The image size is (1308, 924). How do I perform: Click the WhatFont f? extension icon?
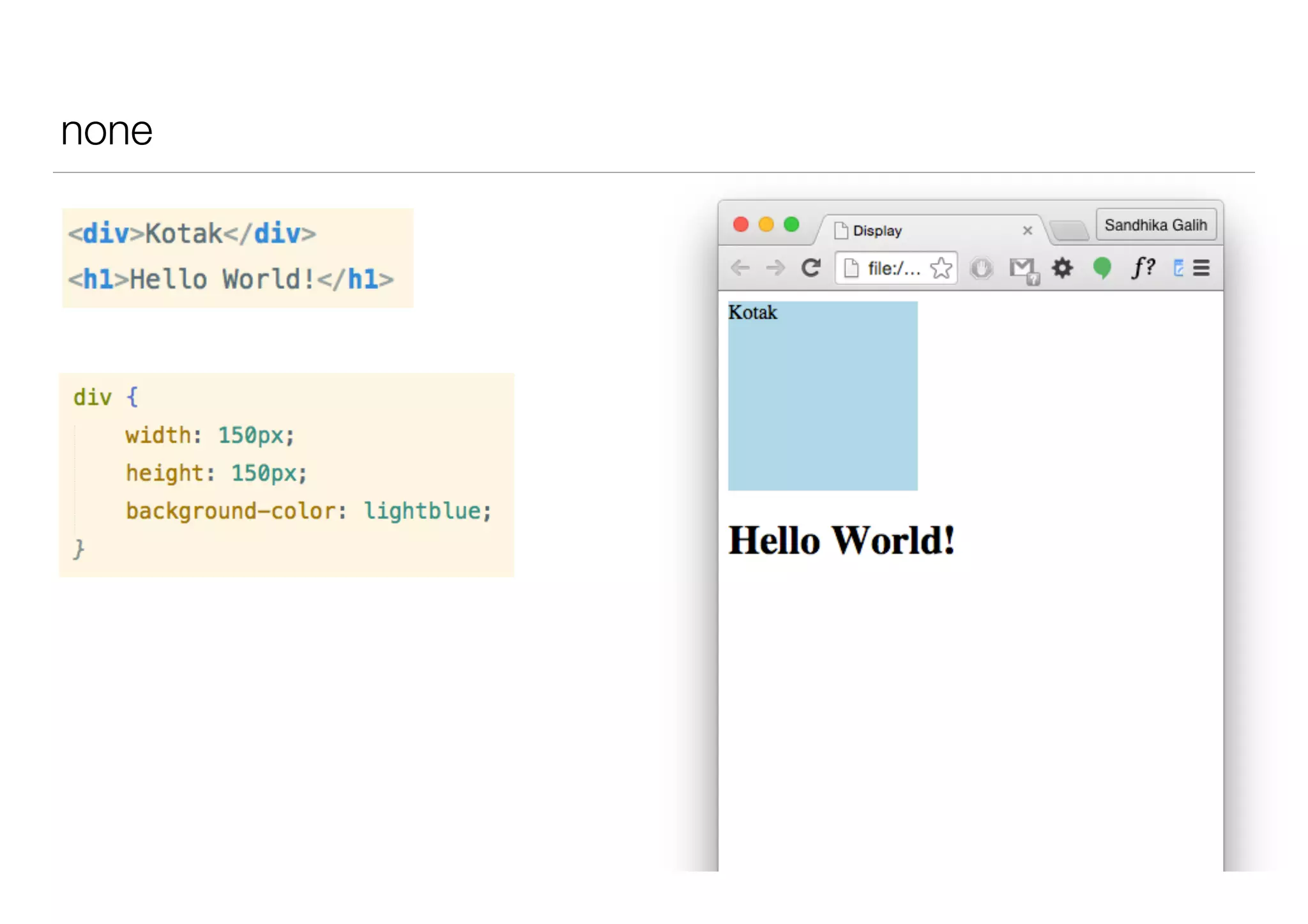[x=1143, y=267]
